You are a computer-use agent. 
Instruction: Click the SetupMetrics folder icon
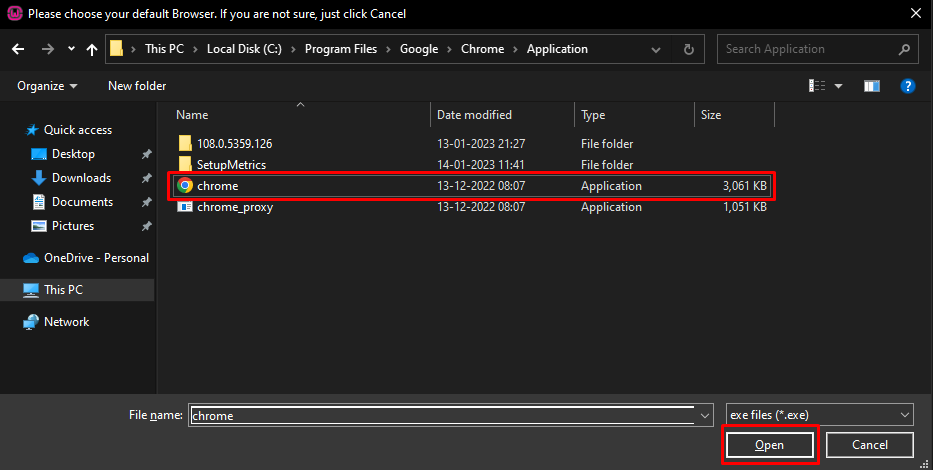(185, 164)
